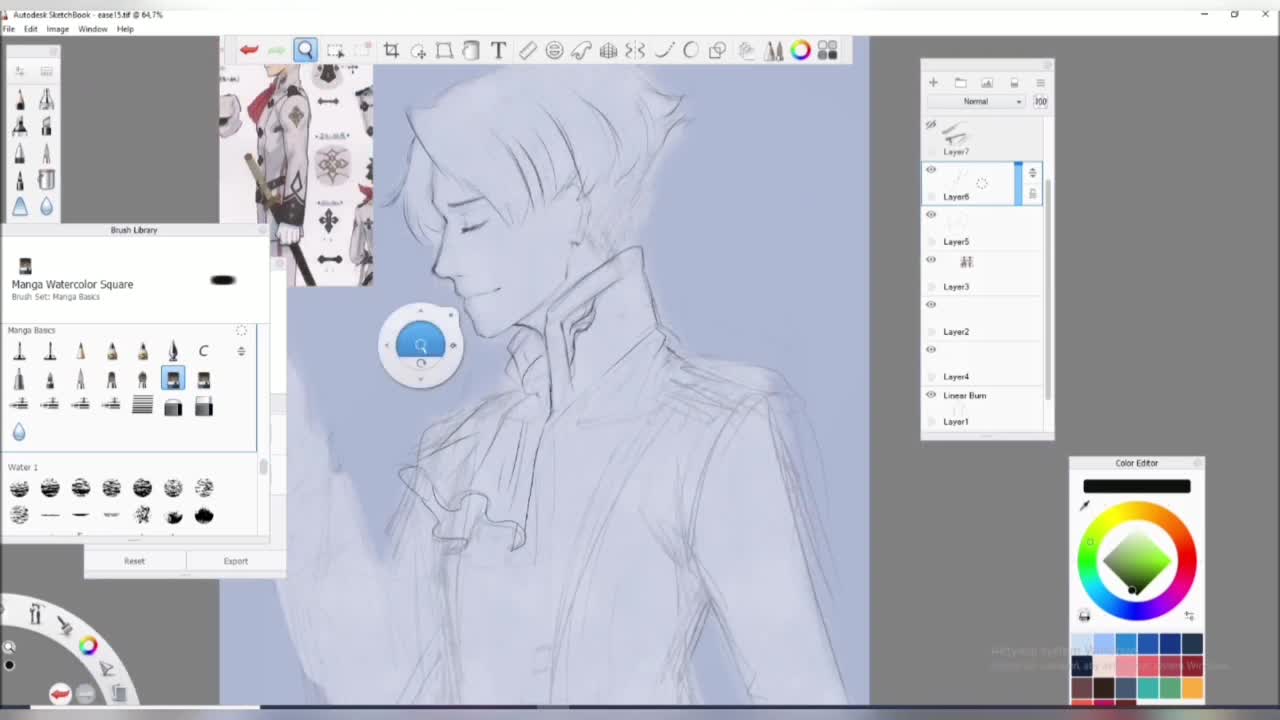Screen dimensions: 1280x720
Task: Click the Brush Library scrollbar handle
Action: [x=263, y=467]
